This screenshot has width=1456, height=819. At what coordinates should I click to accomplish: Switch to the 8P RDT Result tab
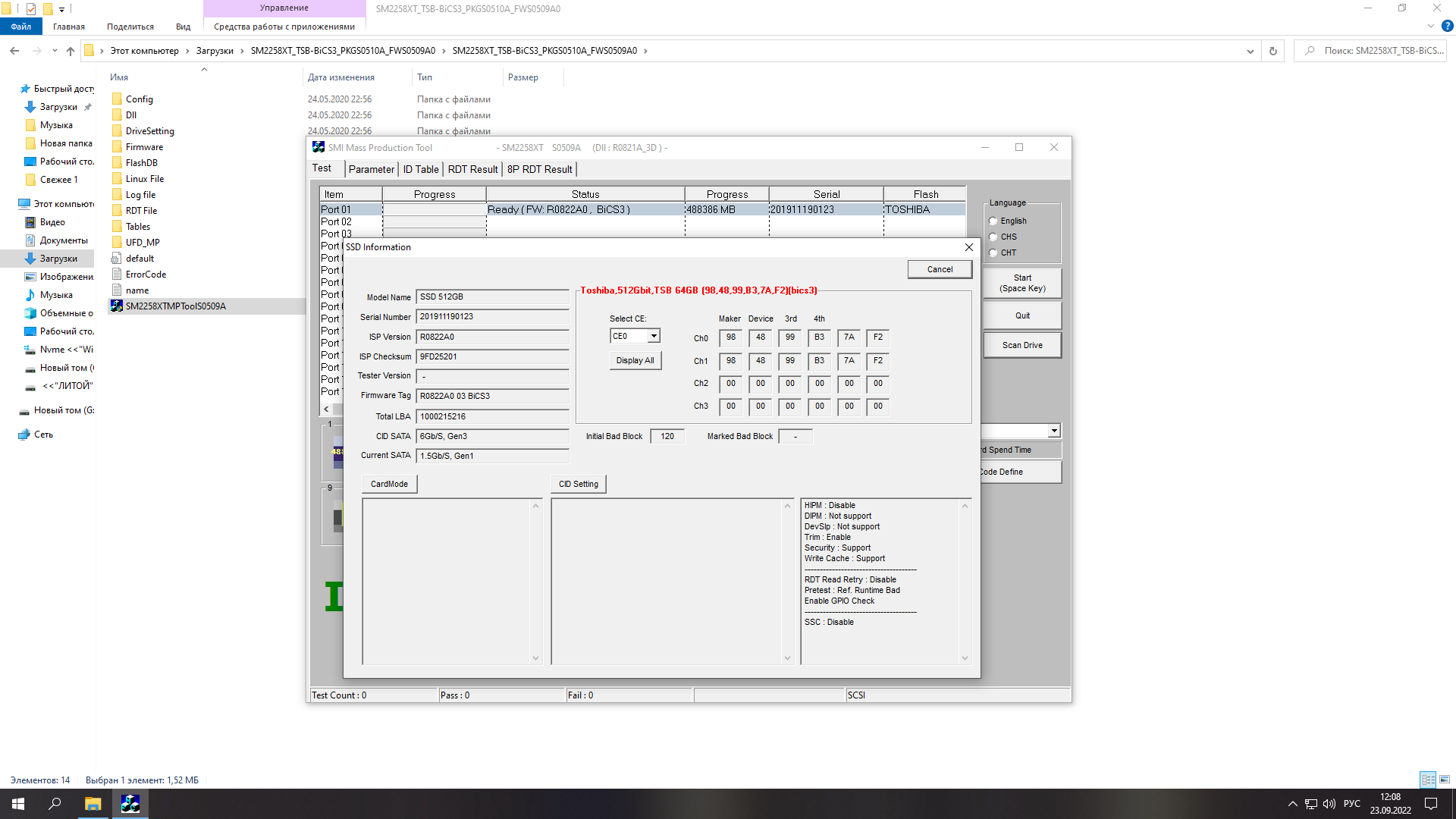click(x=540, y=169)
